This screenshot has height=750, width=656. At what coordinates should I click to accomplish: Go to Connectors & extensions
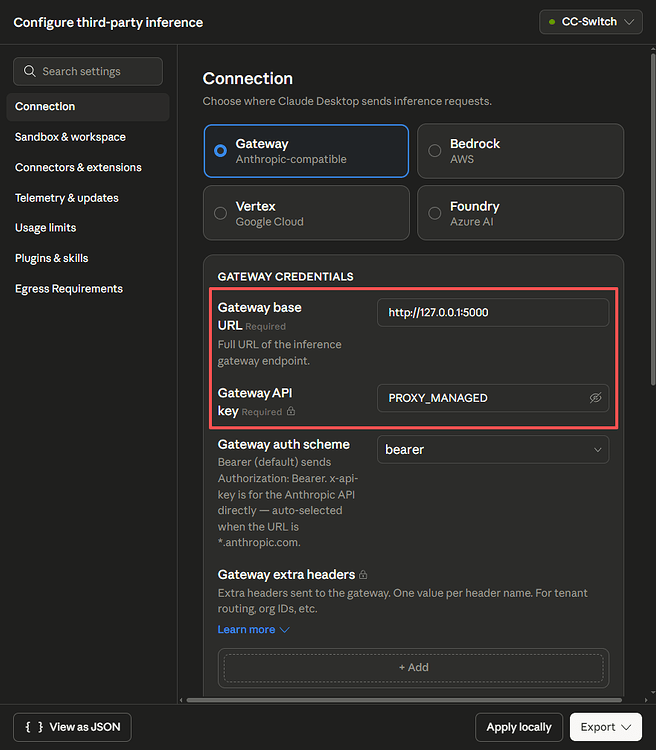78,167
